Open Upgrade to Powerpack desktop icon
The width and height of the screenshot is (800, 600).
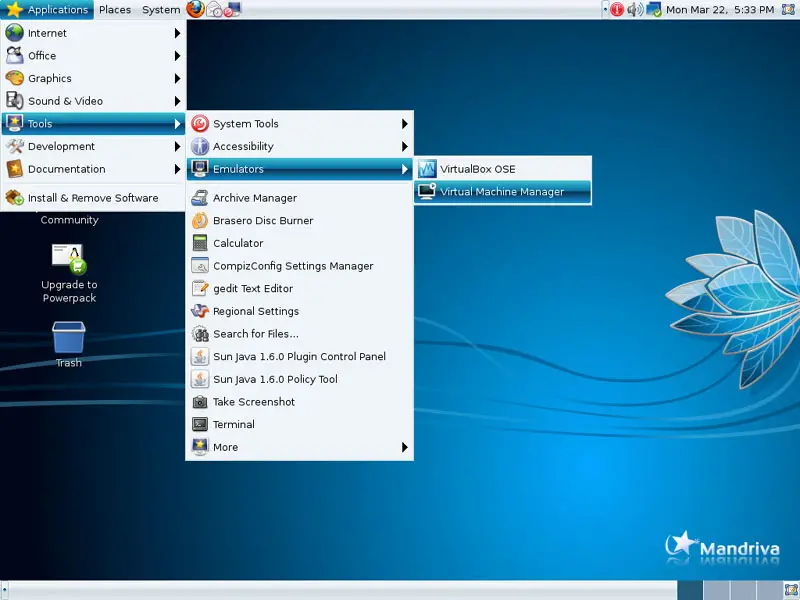pos(69,259)
